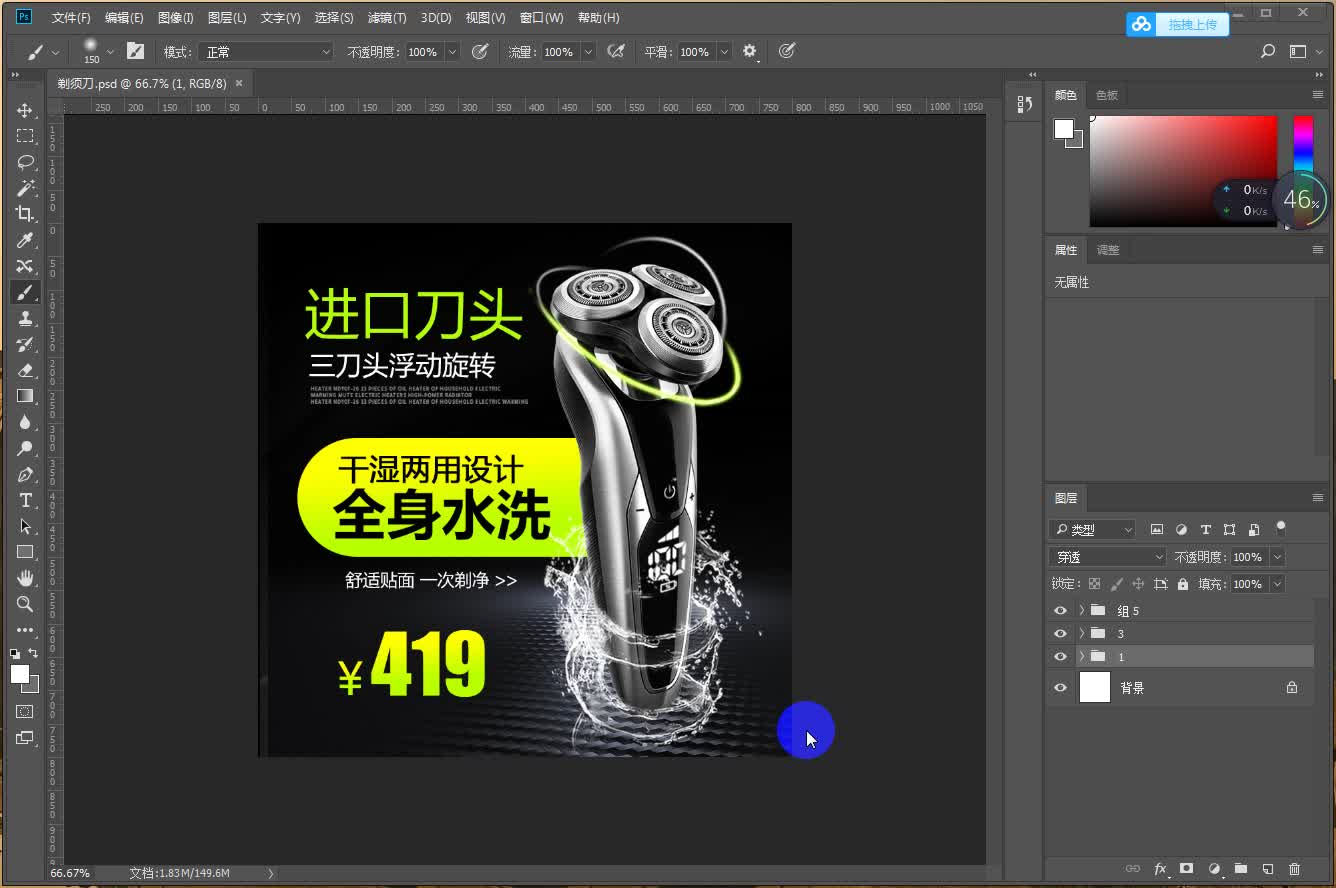Expand the group named 1
The image size is (1336, 888).
1081,656
